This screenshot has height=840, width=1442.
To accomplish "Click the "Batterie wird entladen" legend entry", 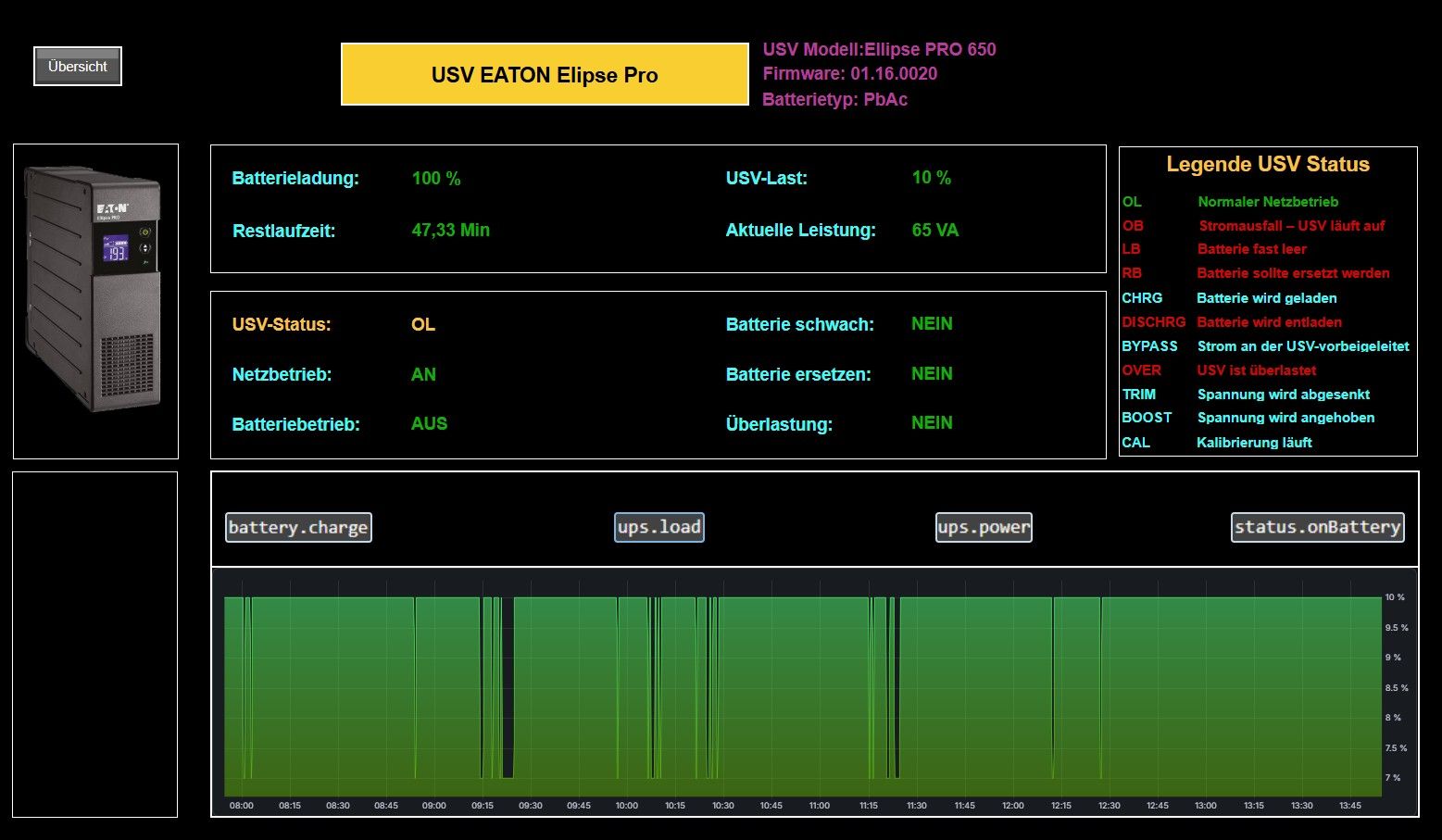I will point(1269,322).
